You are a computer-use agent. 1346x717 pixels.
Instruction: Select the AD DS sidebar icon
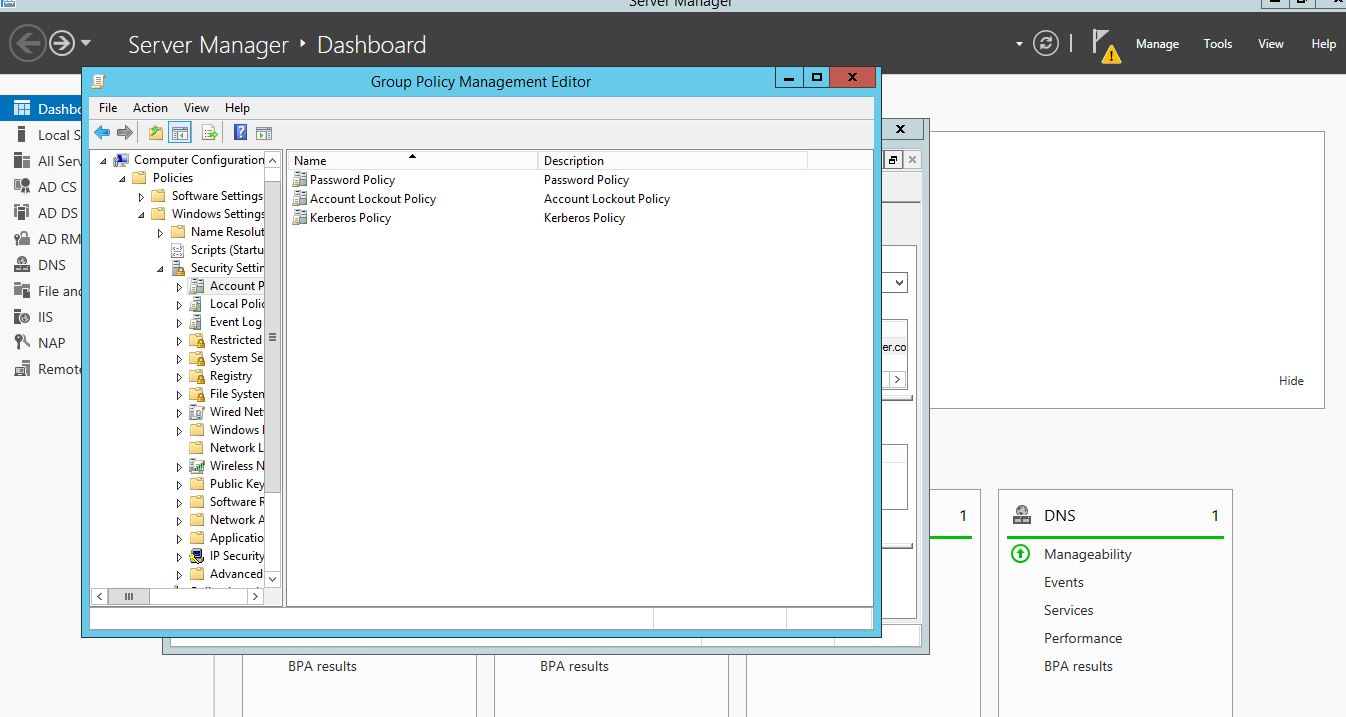pos(21,212)
